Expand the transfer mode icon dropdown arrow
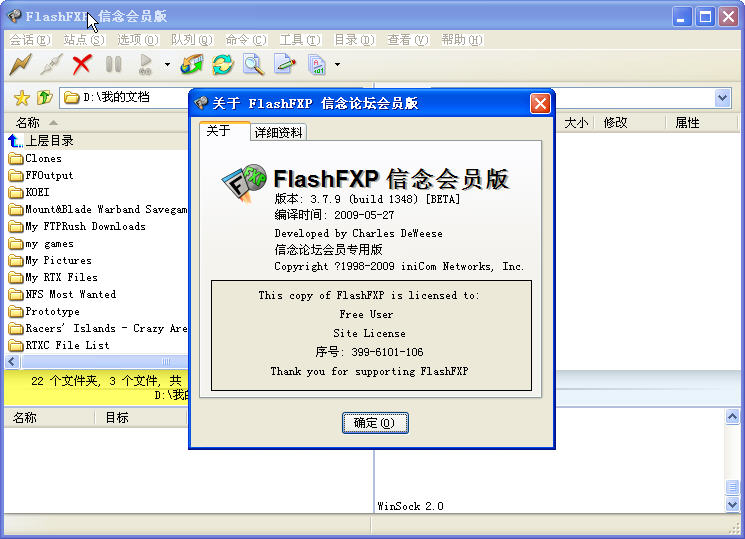Image resolution: width=745 pixels, height=539 pixels. [338, 66]
